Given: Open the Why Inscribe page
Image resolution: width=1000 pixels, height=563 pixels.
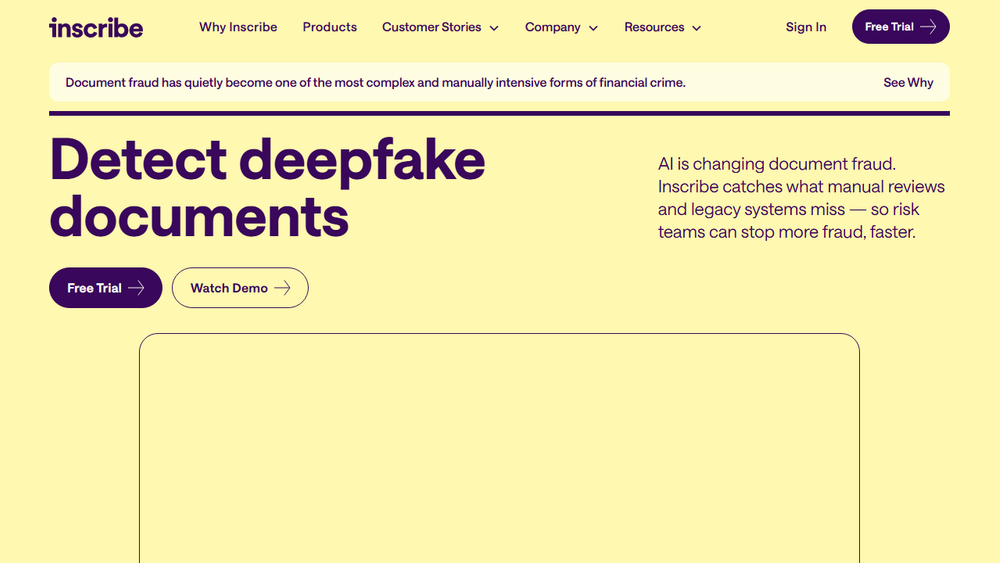Looking at the screenshot, I should click(238, 27).
